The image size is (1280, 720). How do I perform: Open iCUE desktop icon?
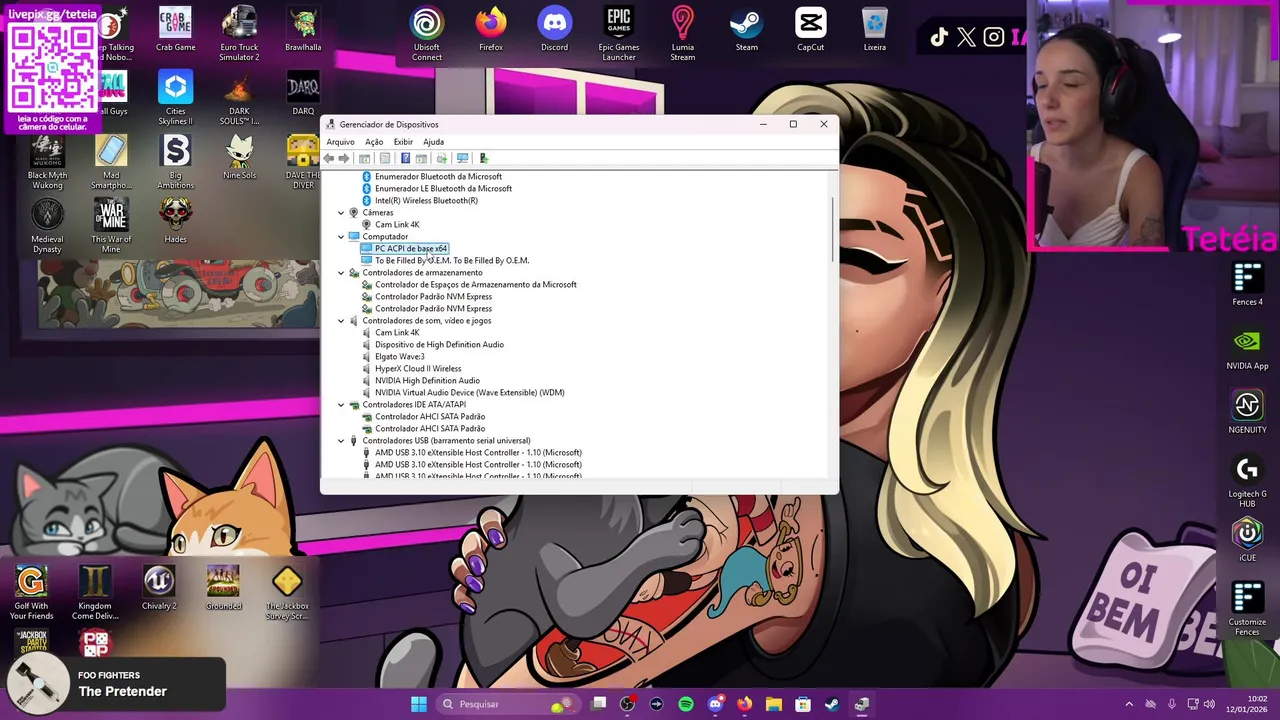pos(1247,540)
